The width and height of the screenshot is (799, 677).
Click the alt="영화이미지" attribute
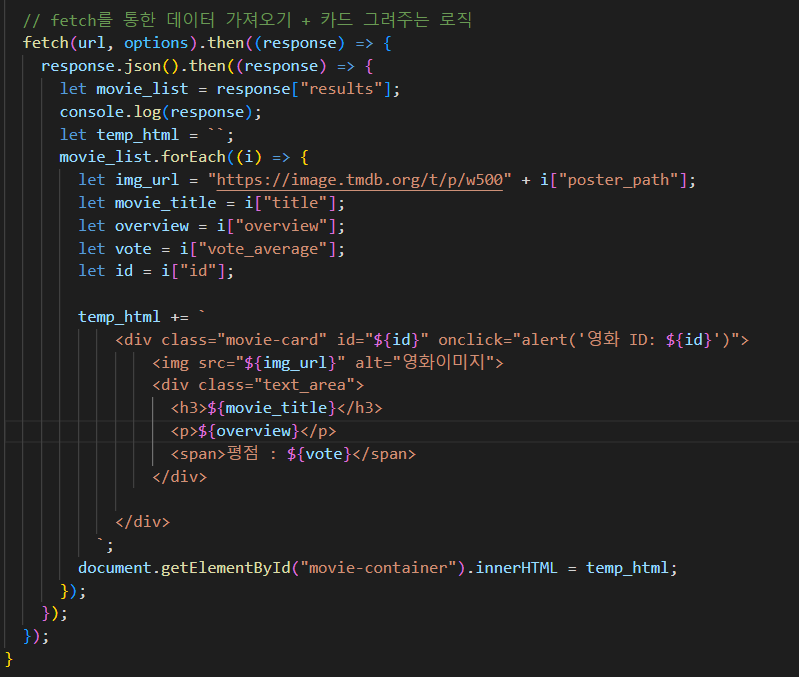click(424, 362)
